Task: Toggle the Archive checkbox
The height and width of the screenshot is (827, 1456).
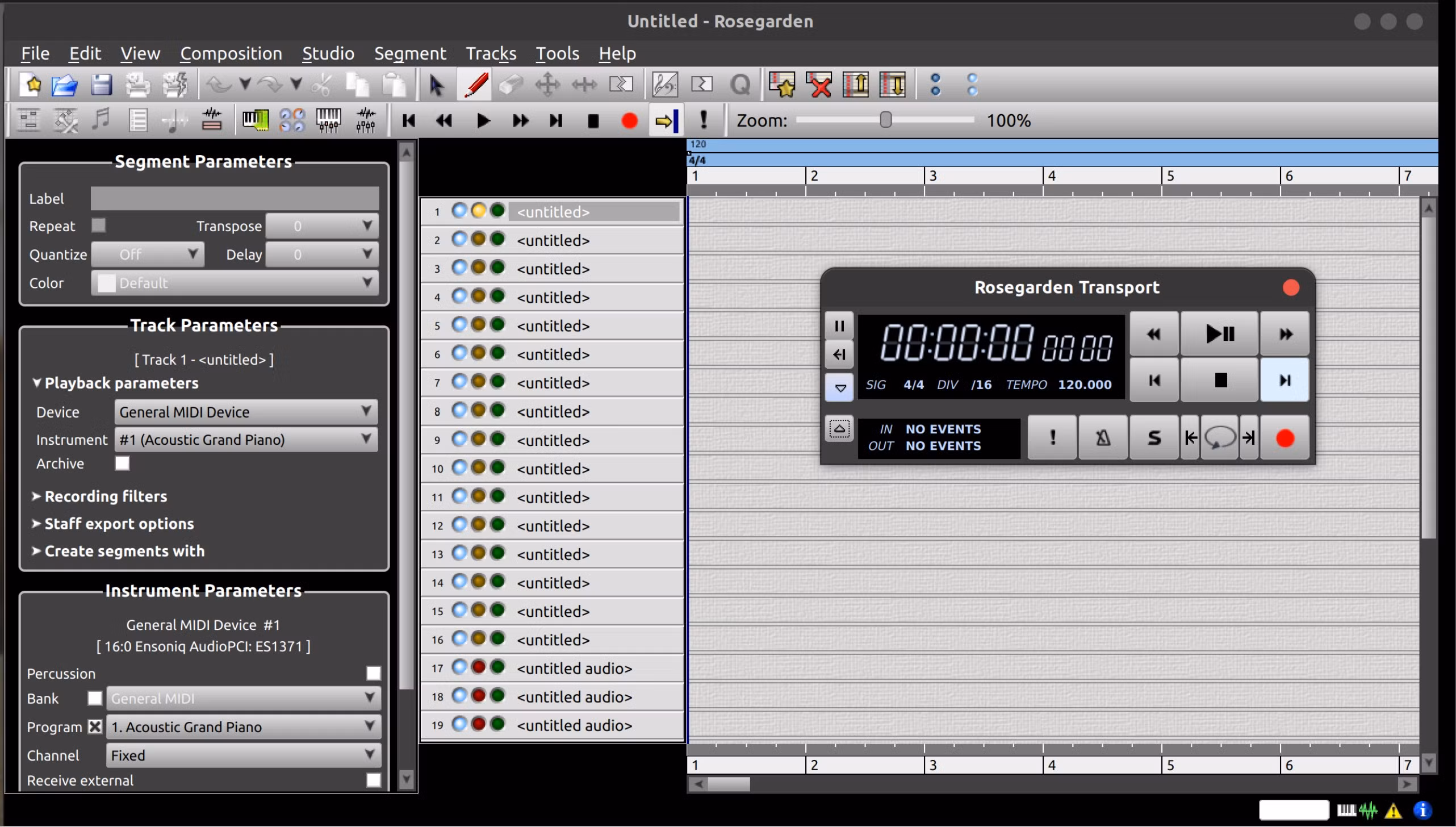Action: [x=122, y=463]
